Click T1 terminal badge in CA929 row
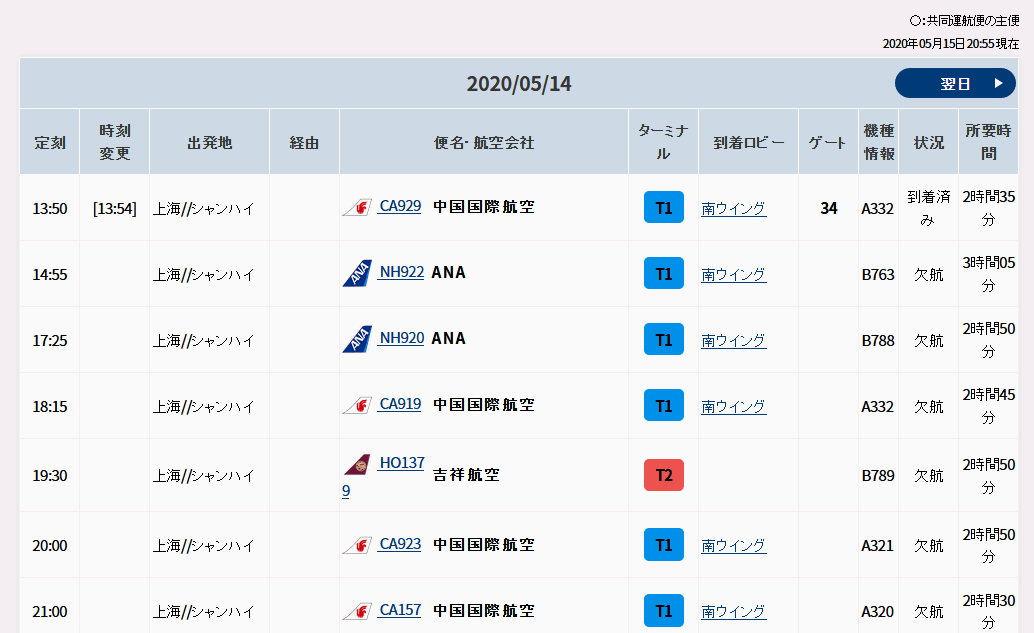Screen dimensions: 1034x633 coord(664,208)
